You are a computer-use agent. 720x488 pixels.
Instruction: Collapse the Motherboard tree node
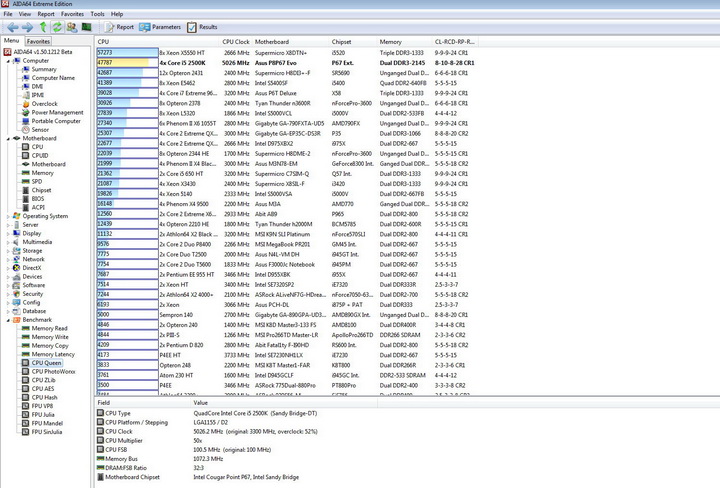pos(8,138)
